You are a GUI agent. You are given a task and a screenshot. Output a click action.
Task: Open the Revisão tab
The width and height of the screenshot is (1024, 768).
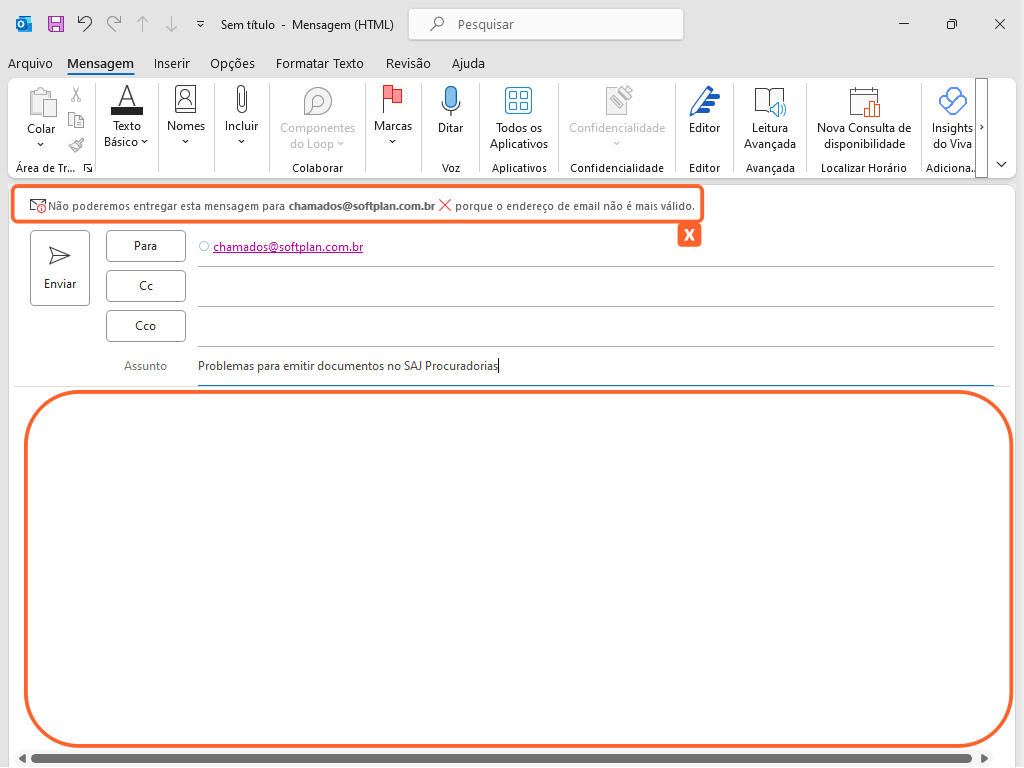pyautogui.click(x=408, y=63)
